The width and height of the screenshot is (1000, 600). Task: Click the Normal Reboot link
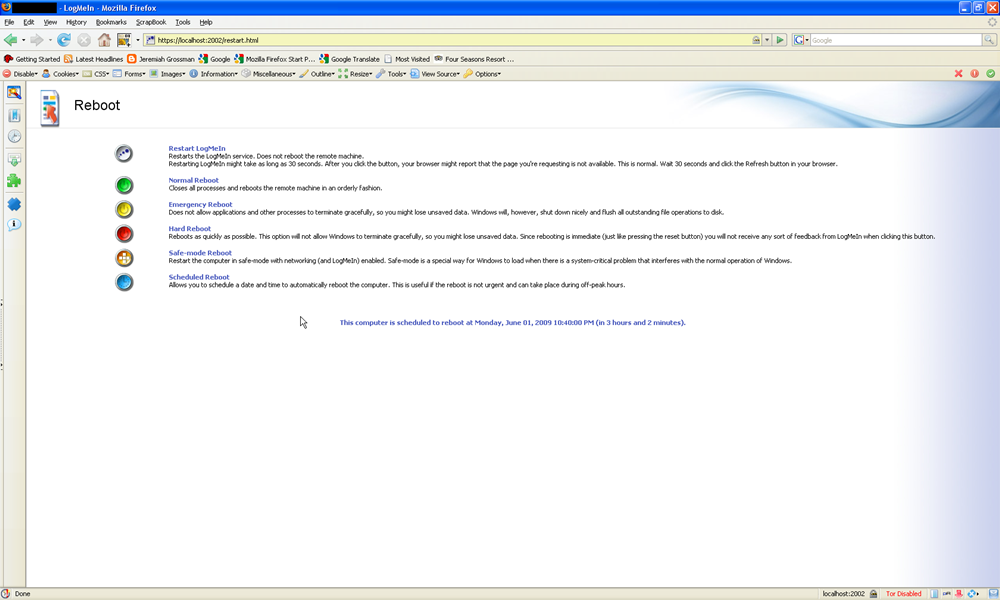pos(193,180)
